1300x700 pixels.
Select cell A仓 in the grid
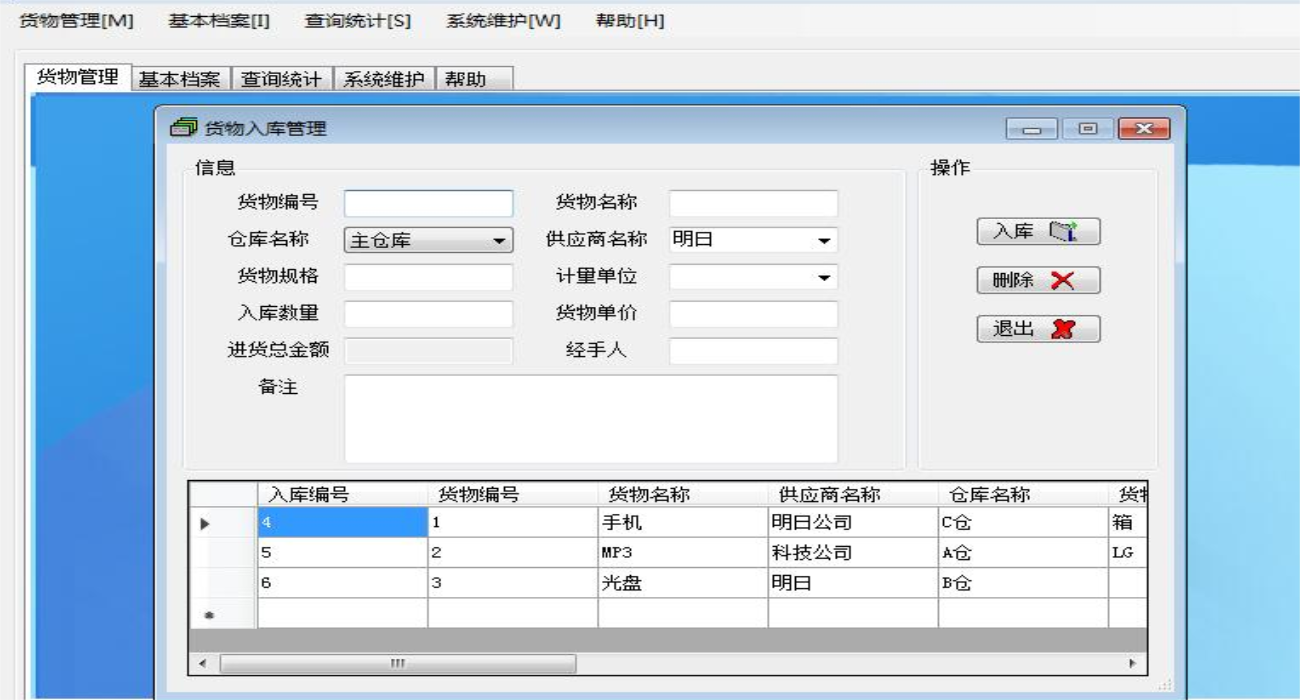click(1023, 553)
